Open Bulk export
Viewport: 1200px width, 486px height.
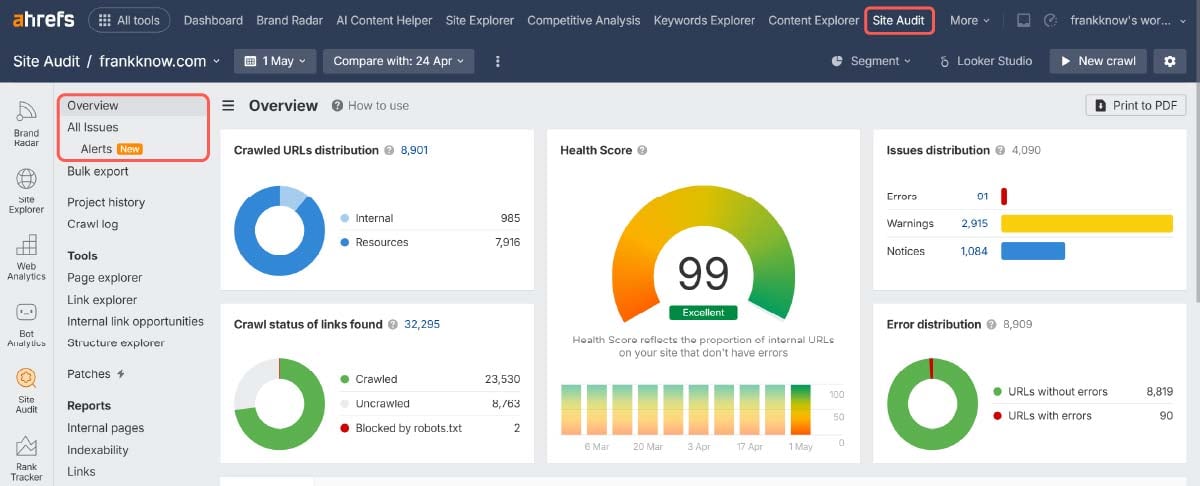98,171
